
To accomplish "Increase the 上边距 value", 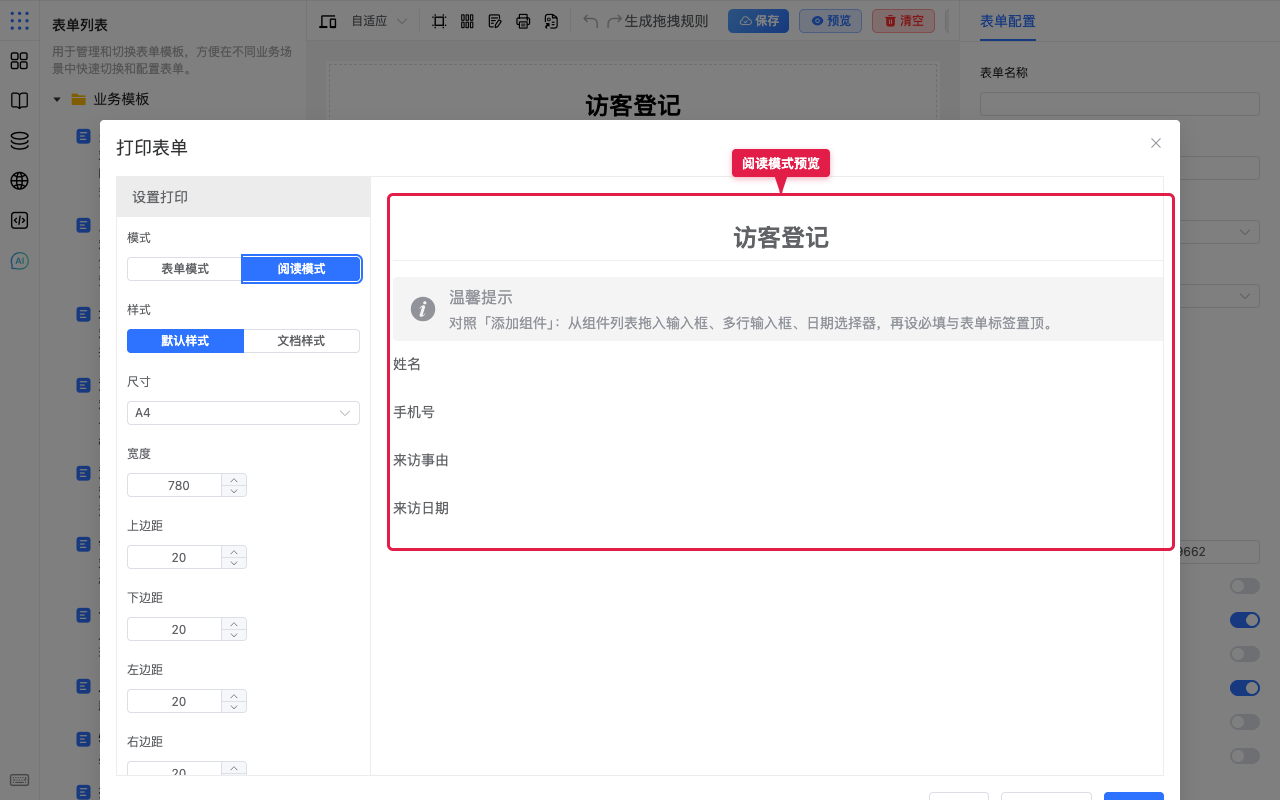I will pyautogui.click(x=234, y=551).
